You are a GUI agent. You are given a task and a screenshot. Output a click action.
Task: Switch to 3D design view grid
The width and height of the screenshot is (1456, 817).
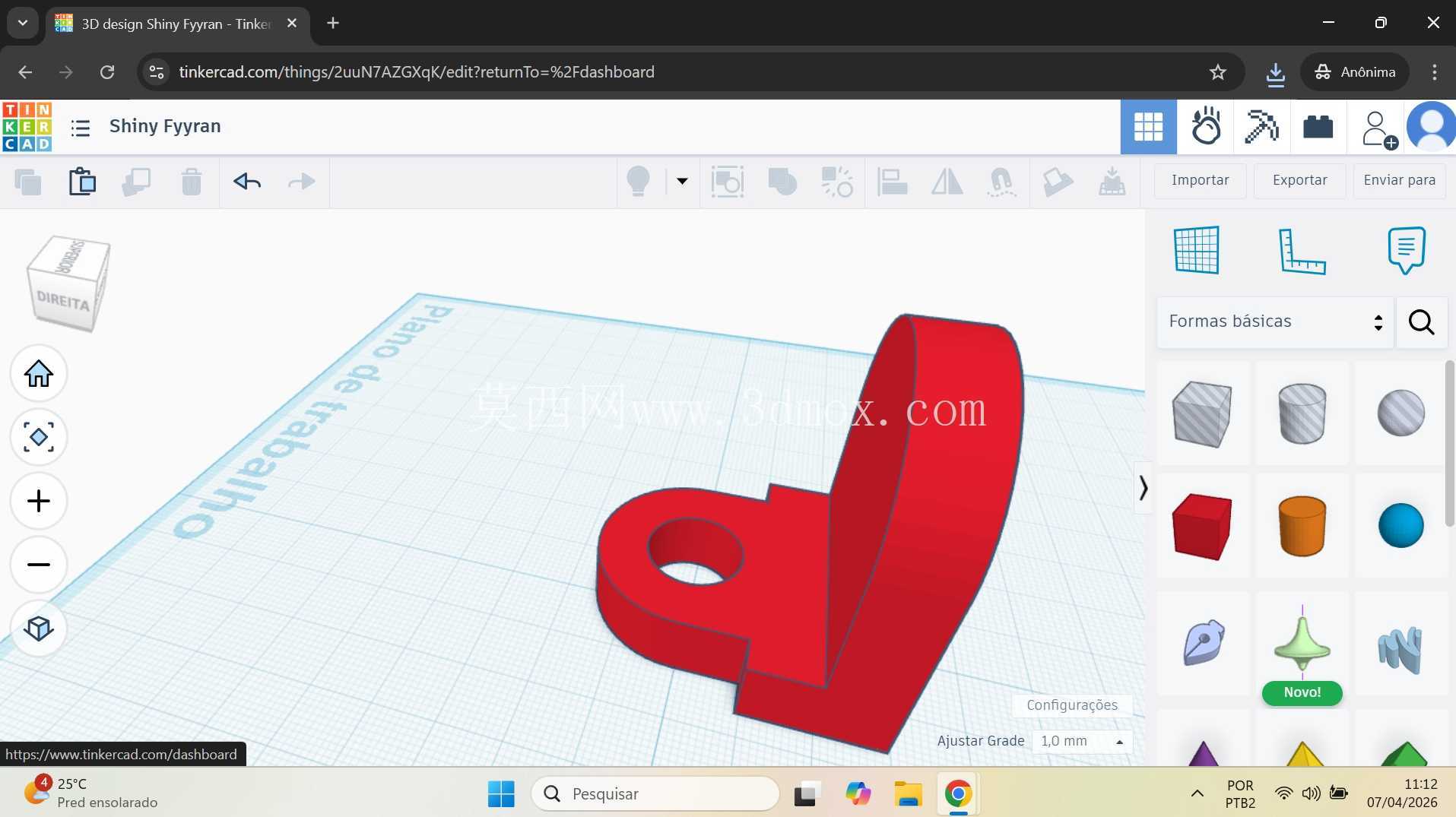point(1148,127)
